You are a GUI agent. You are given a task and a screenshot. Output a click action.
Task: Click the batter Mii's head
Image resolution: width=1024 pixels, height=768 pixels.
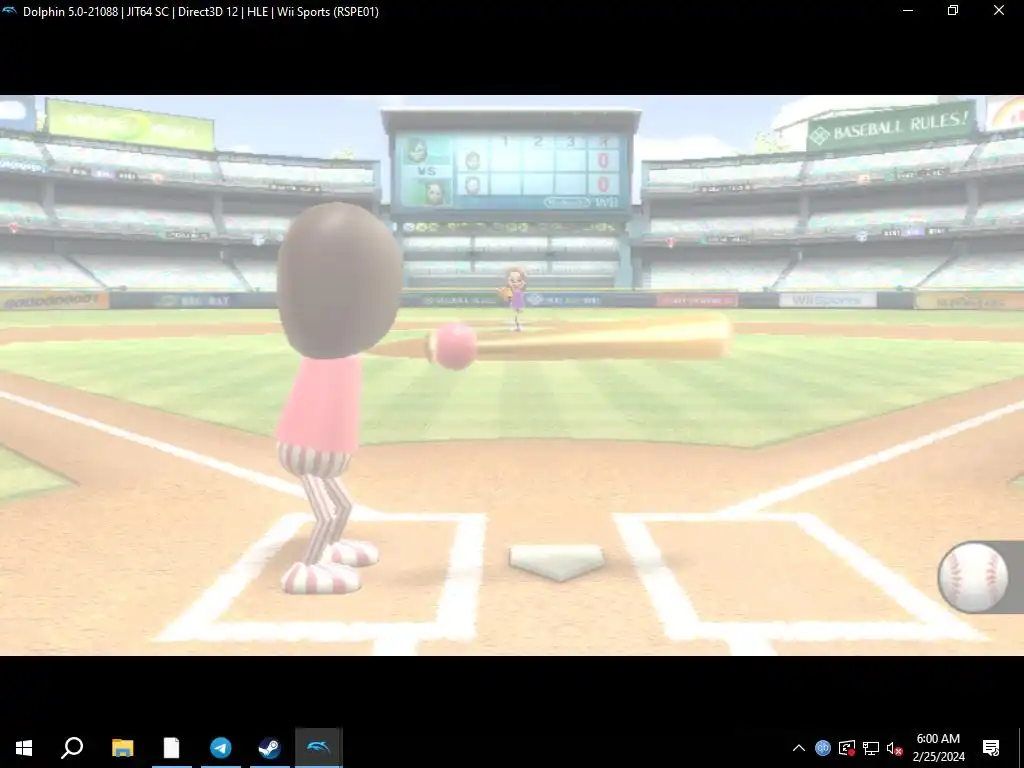pos(340,280)
